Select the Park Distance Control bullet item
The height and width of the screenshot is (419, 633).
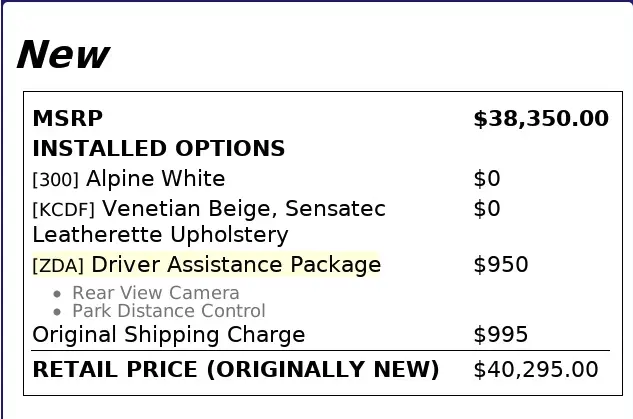[x=168, y=311]
